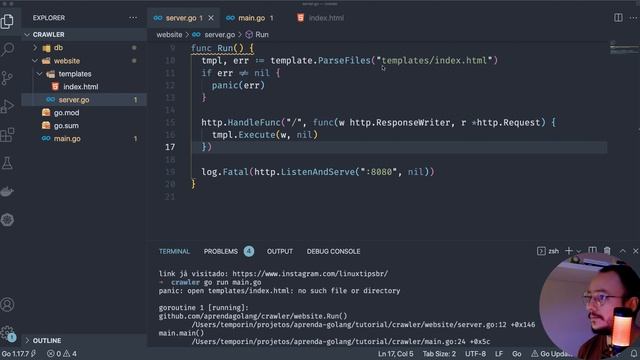Click the templates/index.html string on line 10

pyautogui.click(x=435, y=60)
